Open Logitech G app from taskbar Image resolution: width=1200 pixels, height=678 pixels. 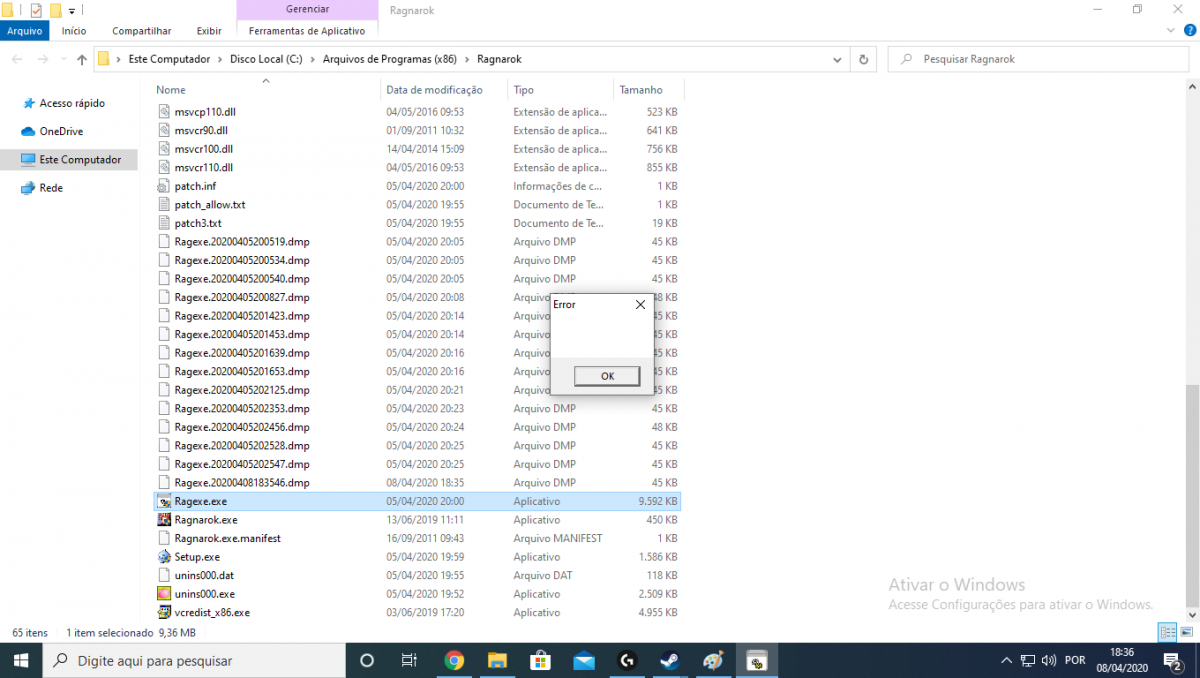coord(627,660)
